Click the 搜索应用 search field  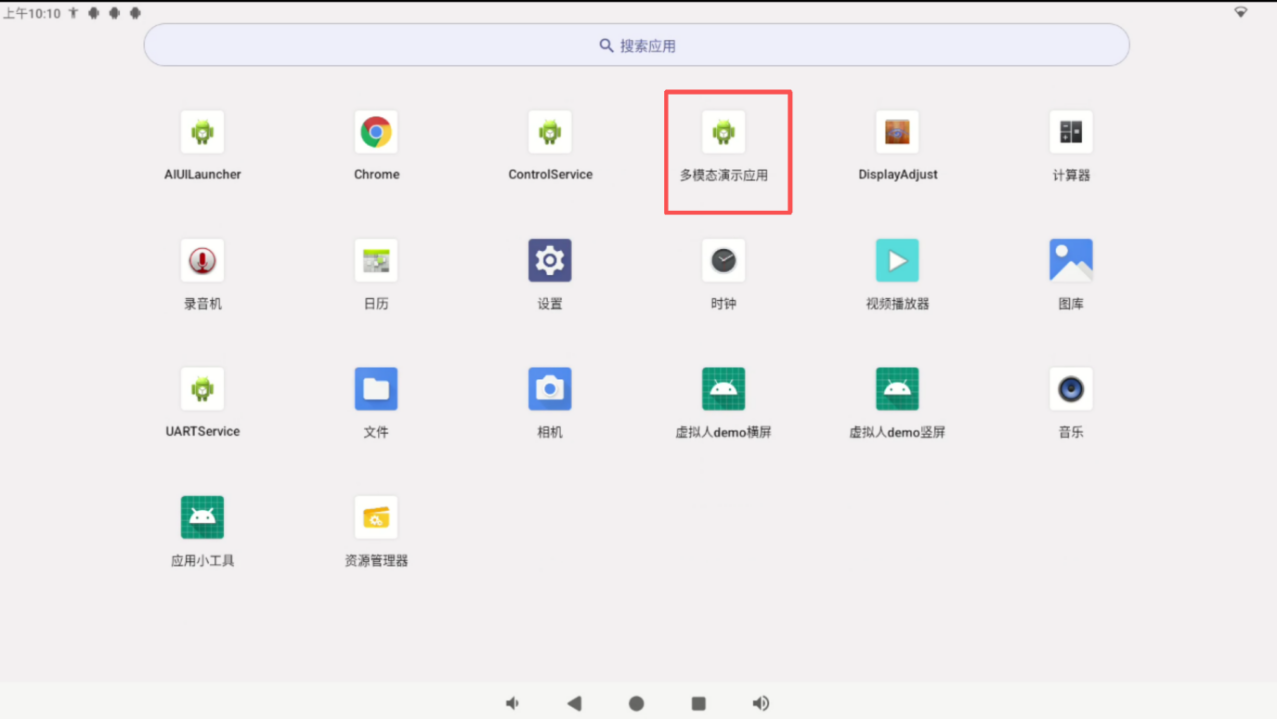[x=637, y=46]
